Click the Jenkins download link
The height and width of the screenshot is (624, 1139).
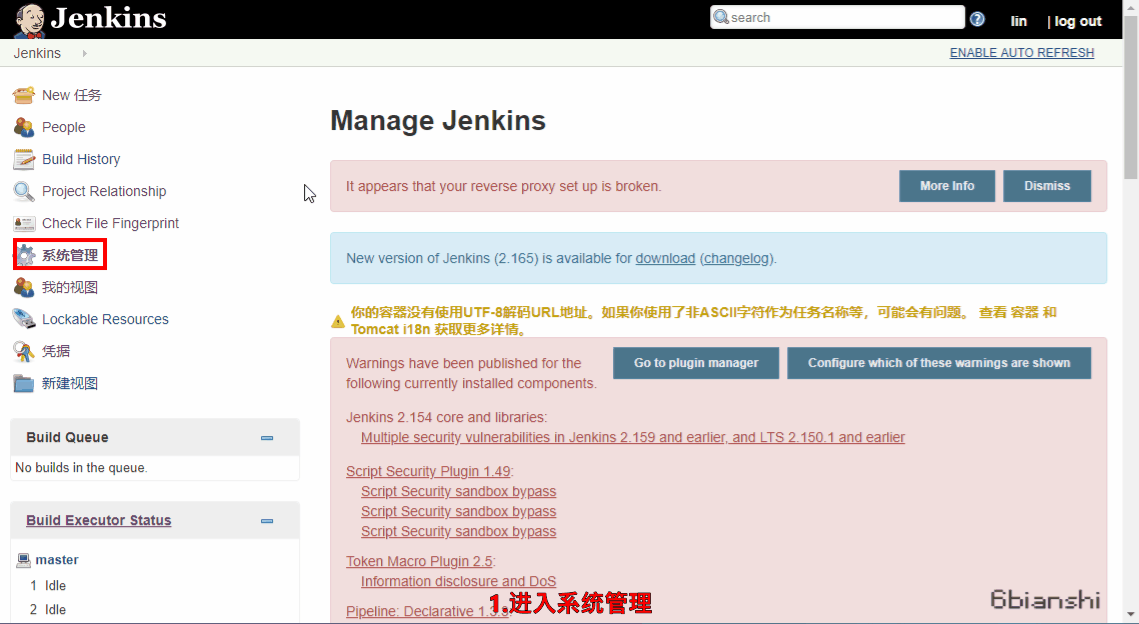click(665, 259)
